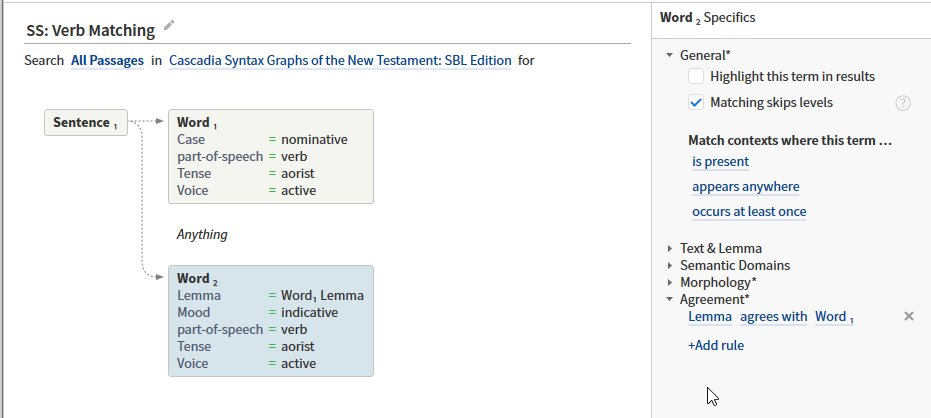The width and height of the screenshot is (931, 418).
Task: Click the pencil edit icon beside Verb Matching
Action: pyautogui.click(x=169, y=25)
